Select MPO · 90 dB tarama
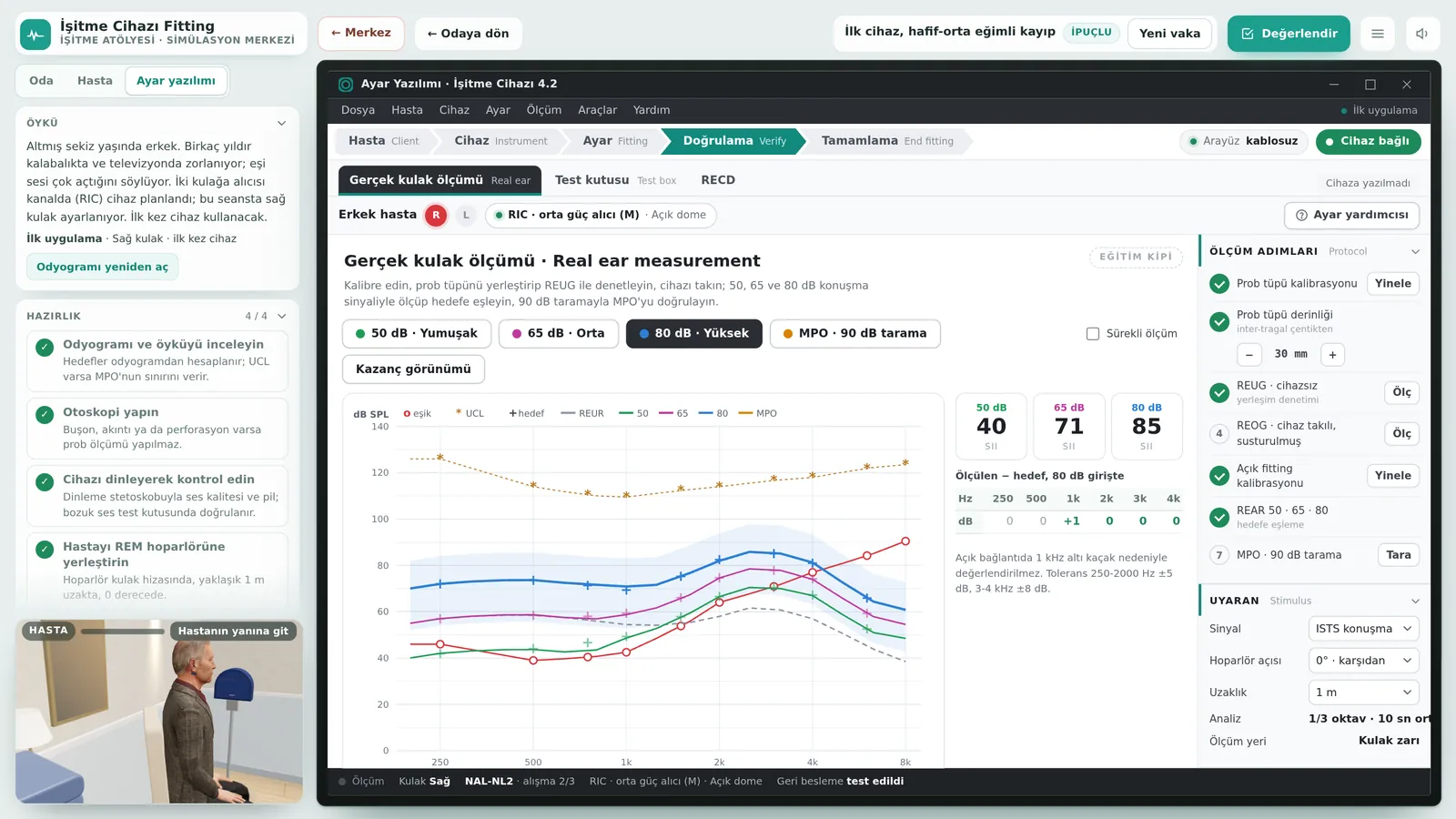Screen dimensions: 1456x819 click(855, 334)
